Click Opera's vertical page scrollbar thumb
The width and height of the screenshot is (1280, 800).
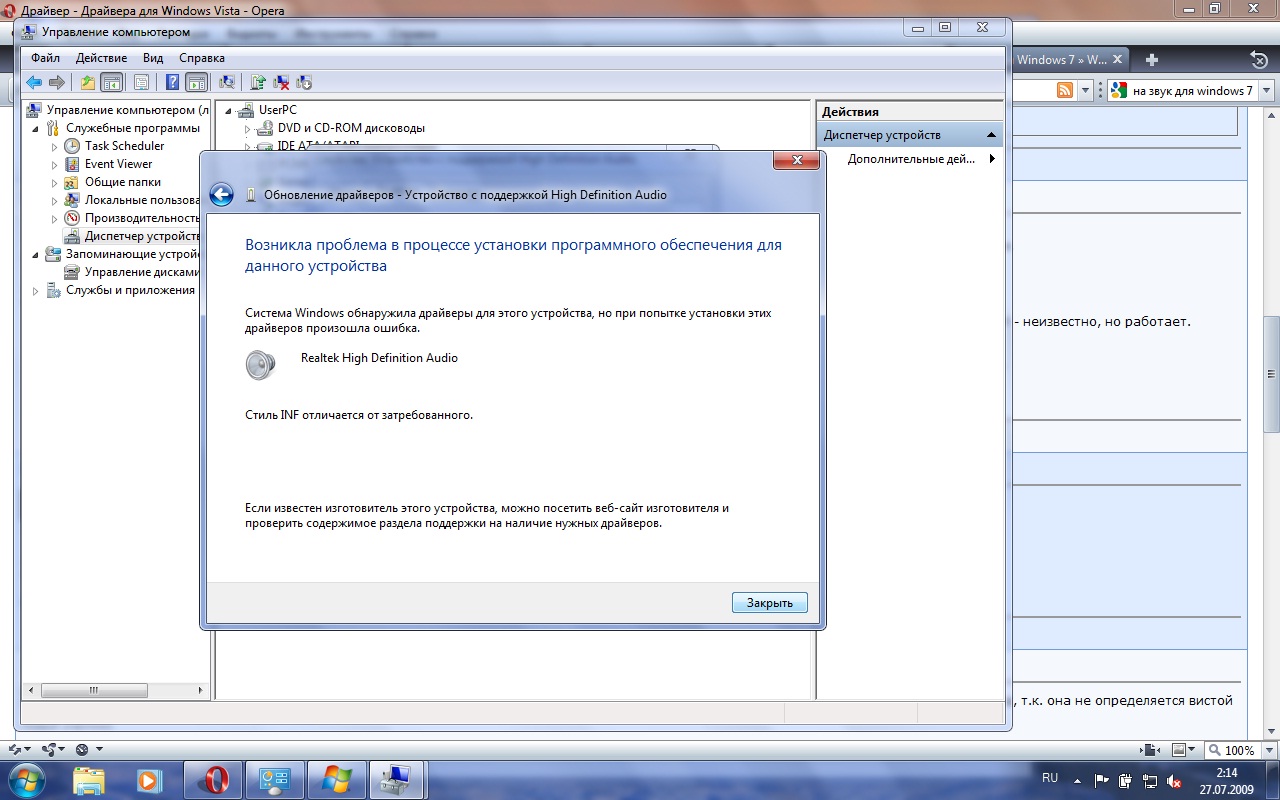(x=1272, y=375)
